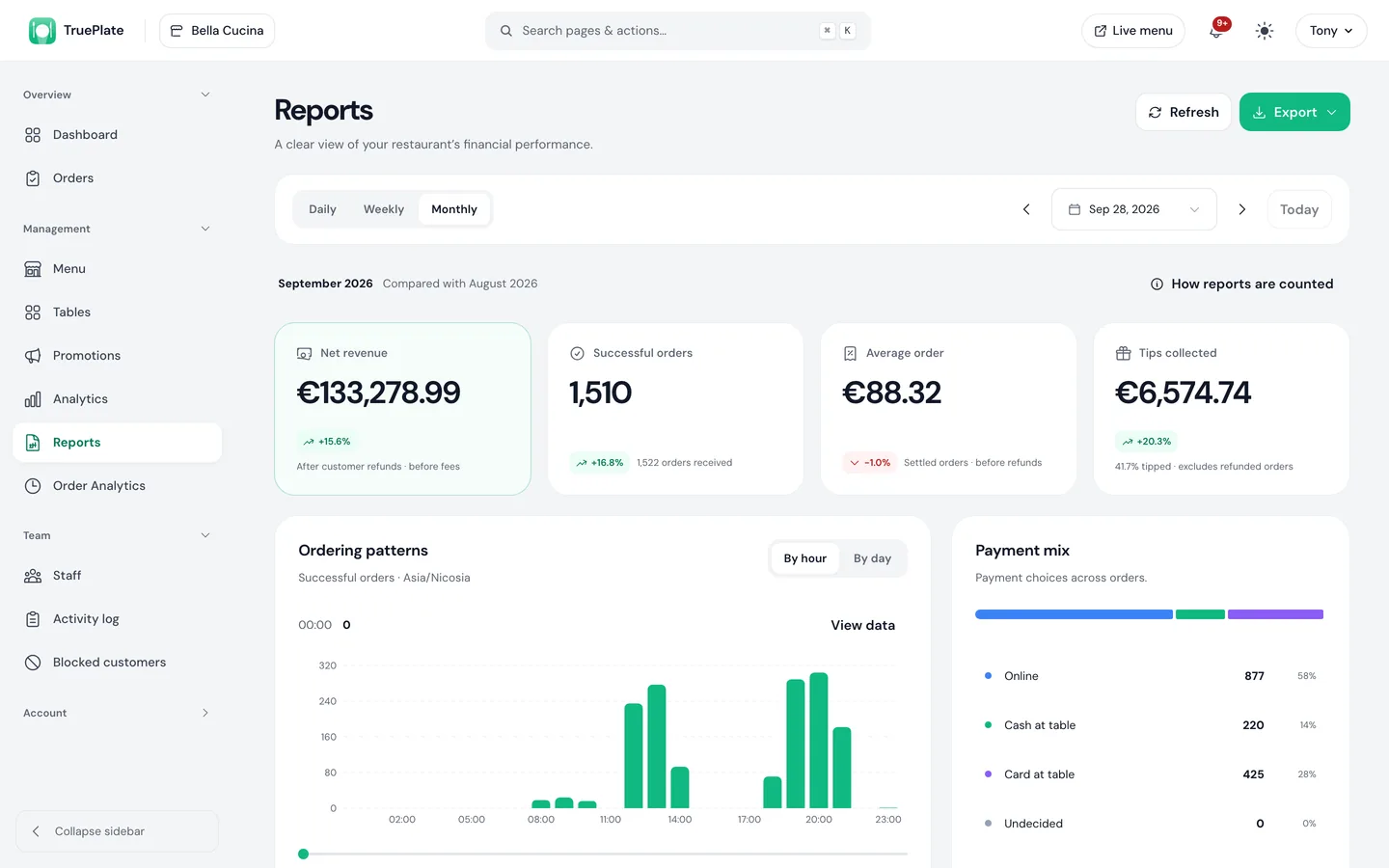This screenshot has height=868, width=1389.
Task: Click the Reports document icon
Action: [x=33, y=443]
